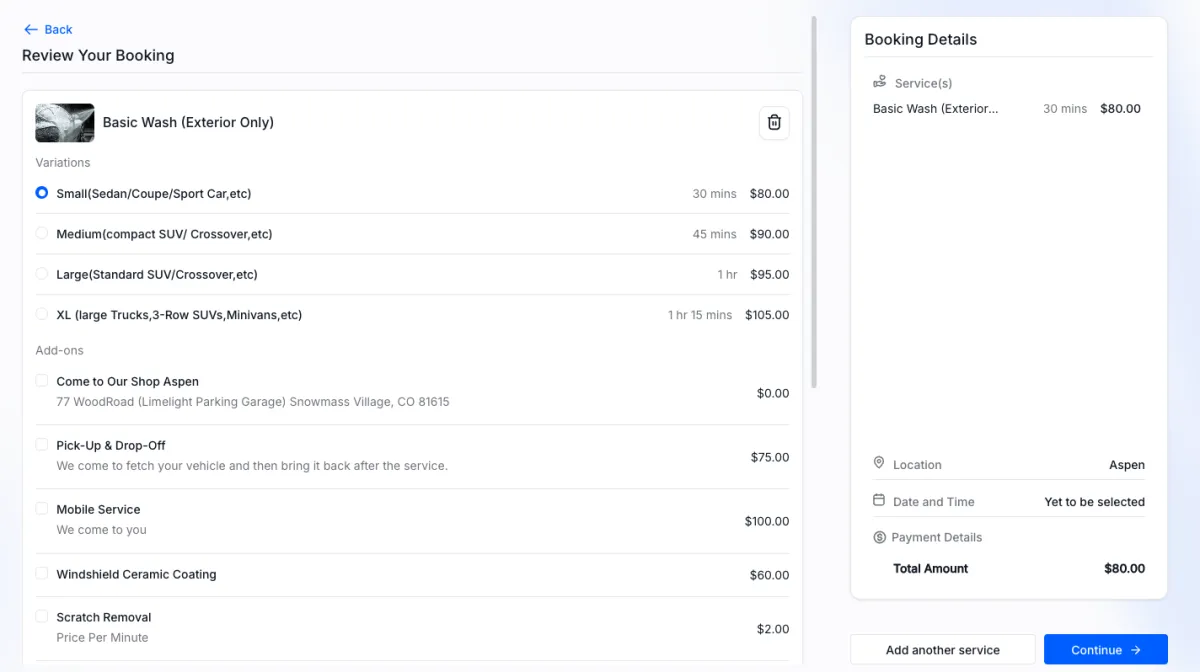Pick the Large (Standard SUV/Crossover) variation
Viewport: 1200px width, 672px height.
[x=42, y=274]
